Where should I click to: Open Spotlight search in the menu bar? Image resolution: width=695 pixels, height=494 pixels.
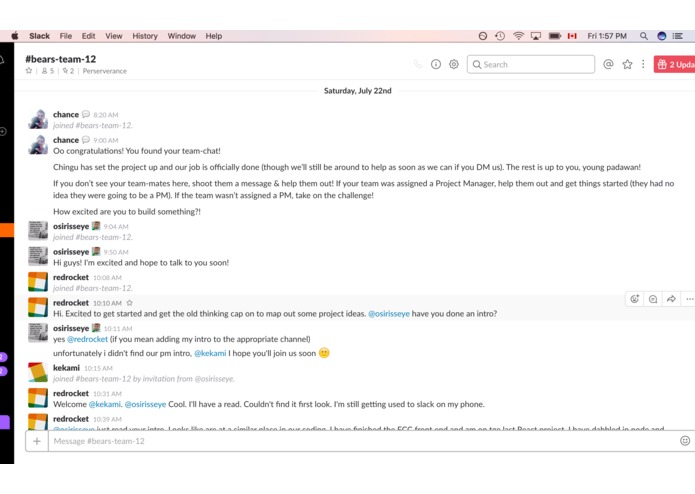pyautogui.click(x=644, y=36)
